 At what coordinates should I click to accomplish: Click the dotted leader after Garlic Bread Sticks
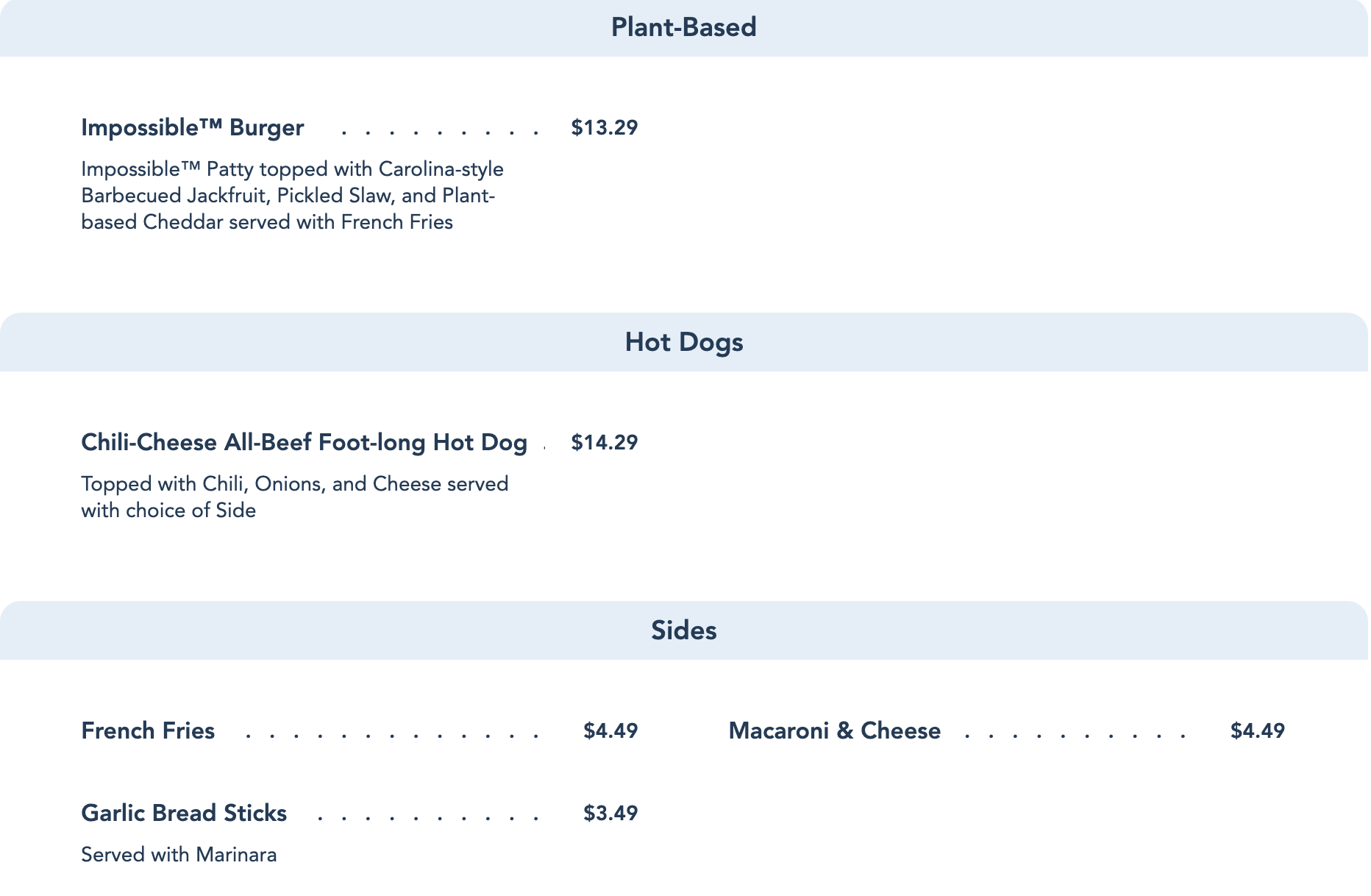click(x=428, y=817)
